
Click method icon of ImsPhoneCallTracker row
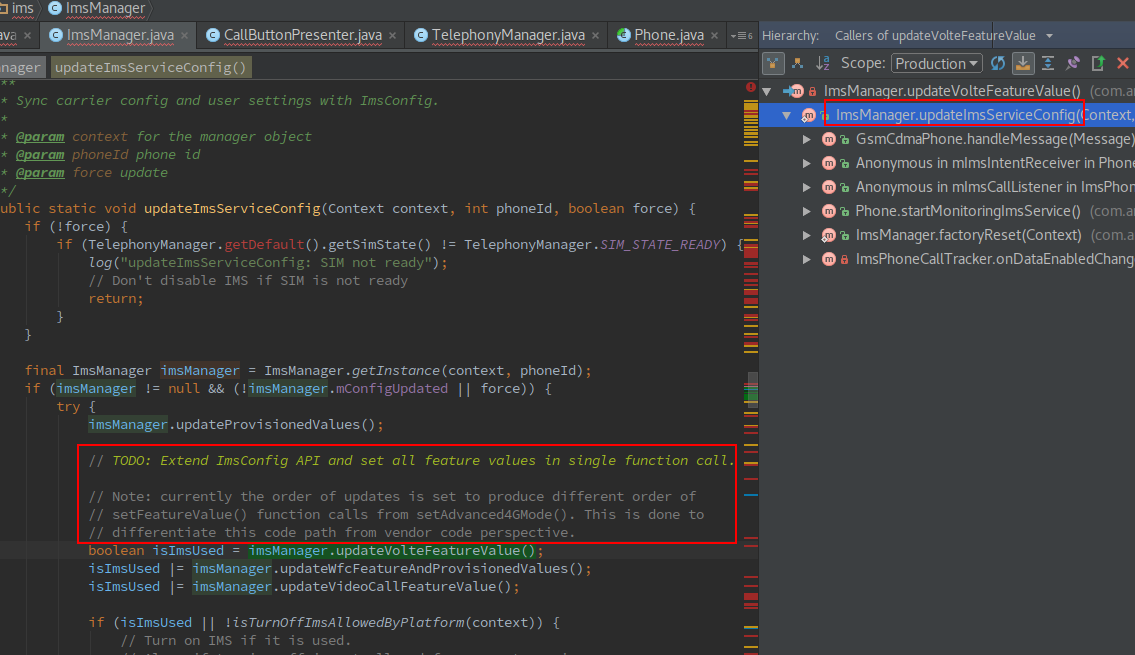click(x=829, y=259)
